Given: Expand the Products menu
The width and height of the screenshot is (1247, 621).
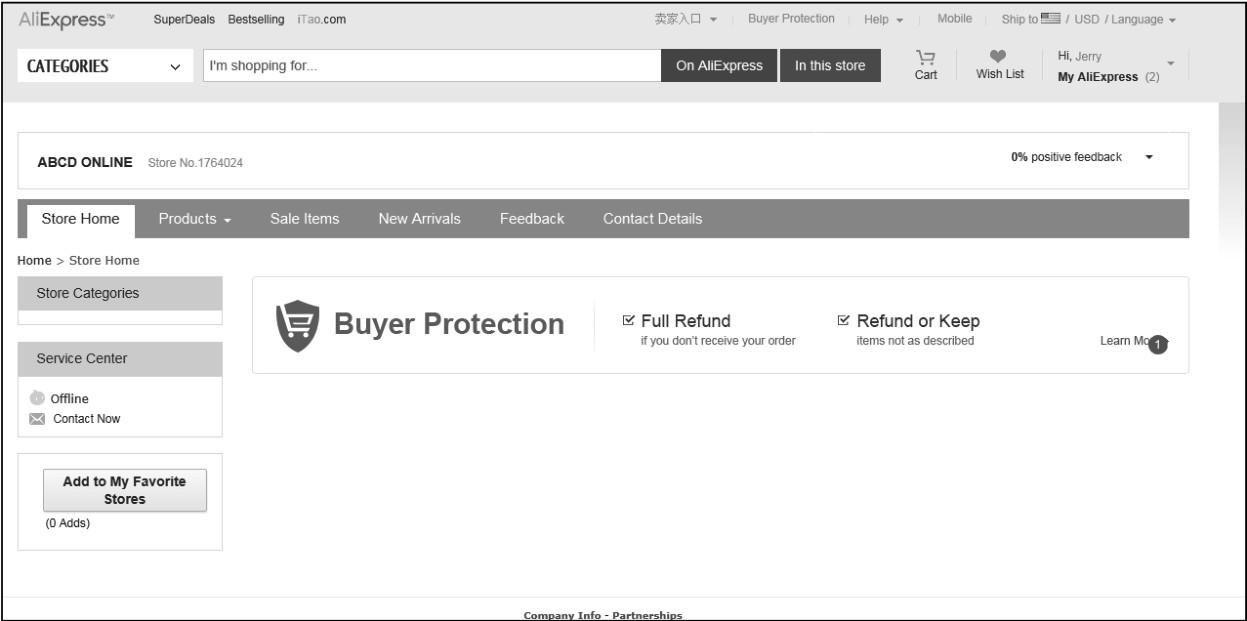Looking at the screenshot, I should tap(196, 219).
